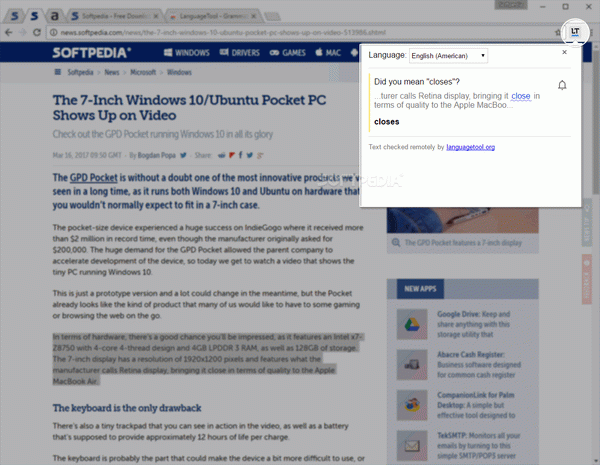
Task: Go to News breadcrumb link
Action: coord(112,72)
